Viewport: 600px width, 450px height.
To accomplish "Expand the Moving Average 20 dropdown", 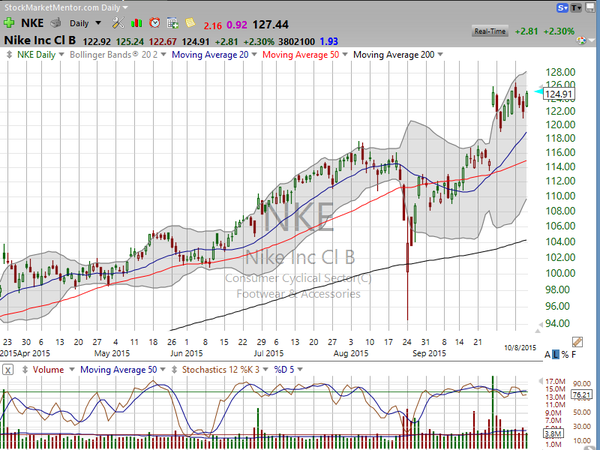I will [x=254, y=55].
